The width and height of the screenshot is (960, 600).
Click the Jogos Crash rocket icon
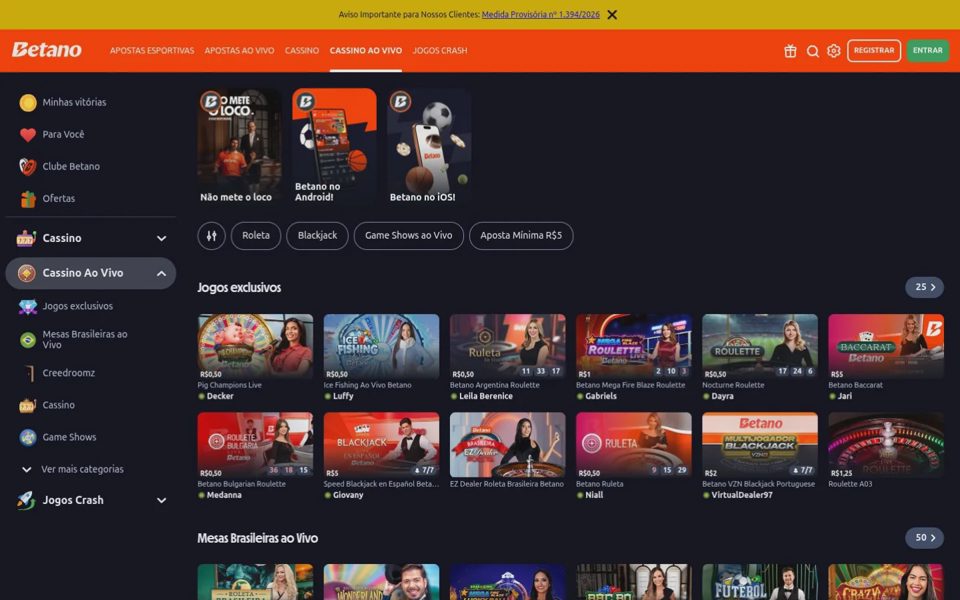click(x=26, y=500)
